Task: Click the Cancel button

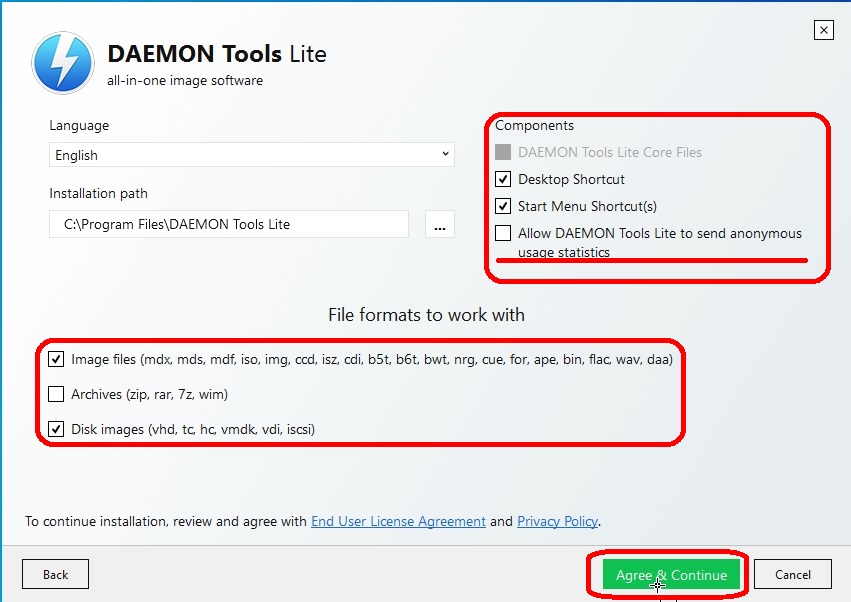Action: (x=792, y=574)
